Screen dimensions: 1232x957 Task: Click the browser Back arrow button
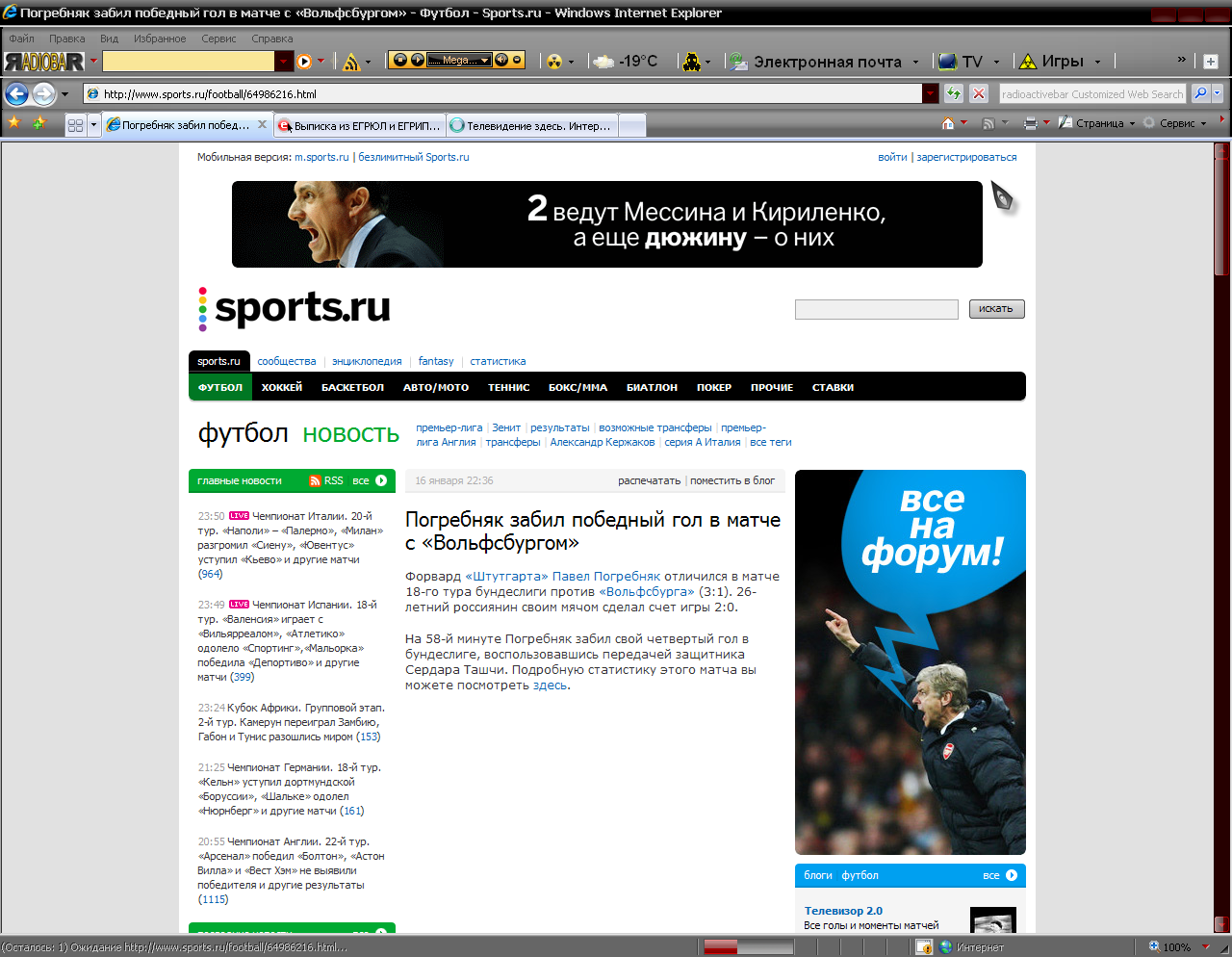tap(16, 93)
